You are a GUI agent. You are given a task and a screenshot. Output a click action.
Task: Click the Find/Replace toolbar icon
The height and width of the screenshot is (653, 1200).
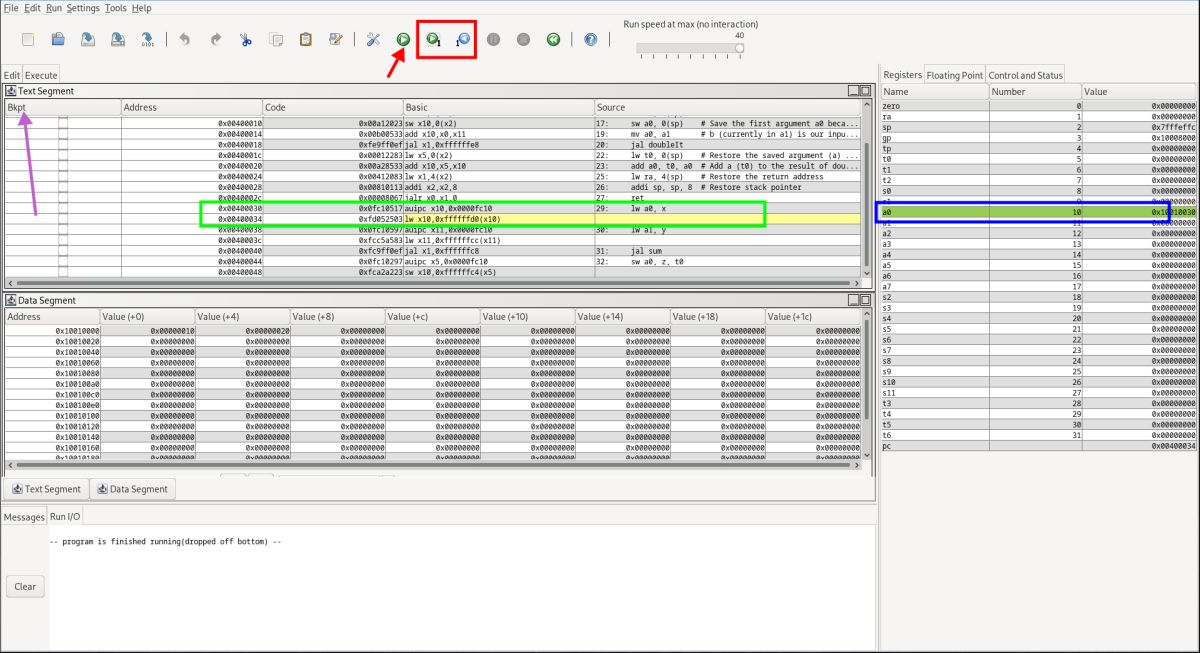coord(336,39)
